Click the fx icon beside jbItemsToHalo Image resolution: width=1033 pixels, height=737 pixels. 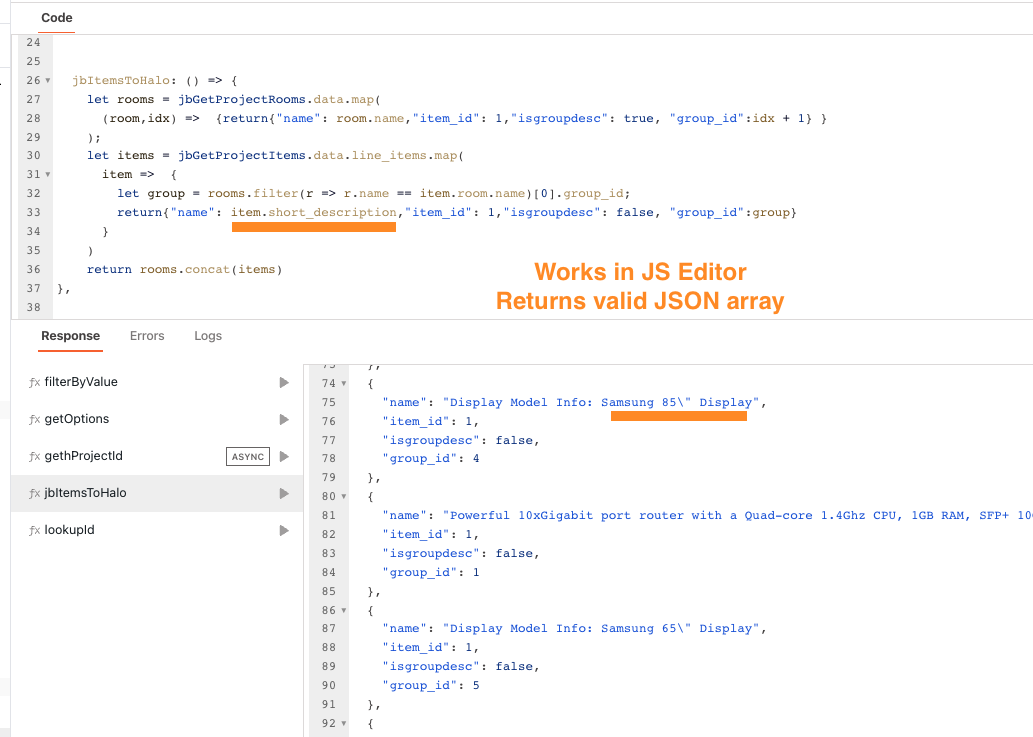click(x=34, y=493)
